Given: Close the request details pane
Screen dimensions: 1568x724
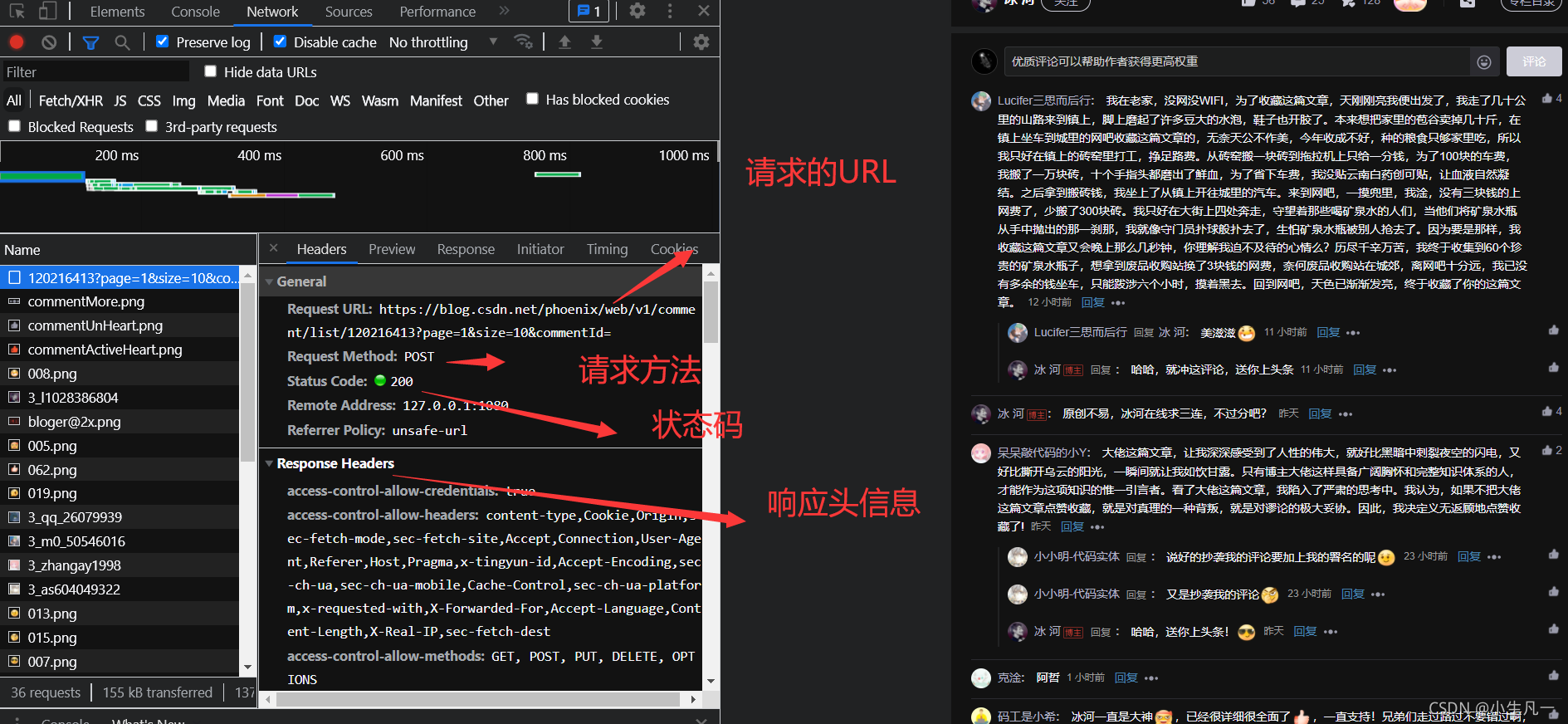Looking at the screenshot, I should click(x=274, y=248).
